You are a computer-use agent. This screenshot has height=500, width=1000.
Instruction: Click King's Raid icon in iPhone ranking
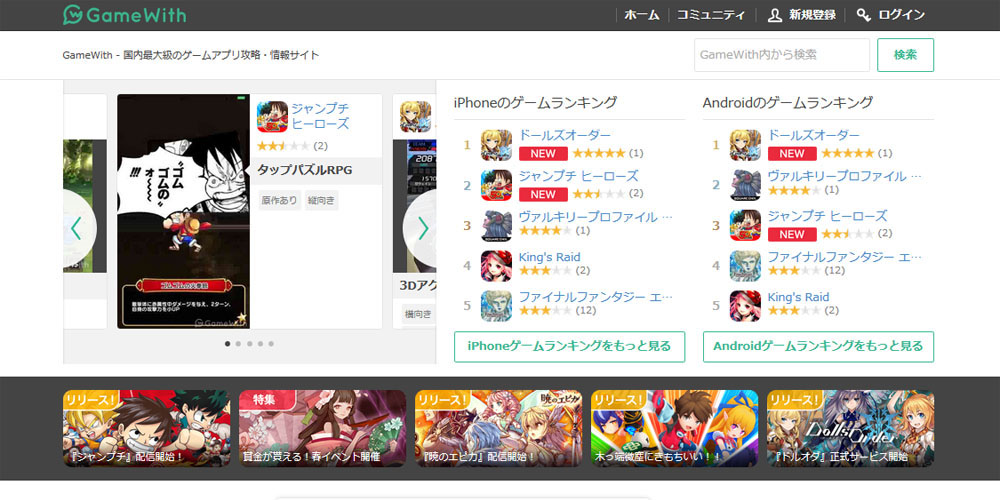496,266
